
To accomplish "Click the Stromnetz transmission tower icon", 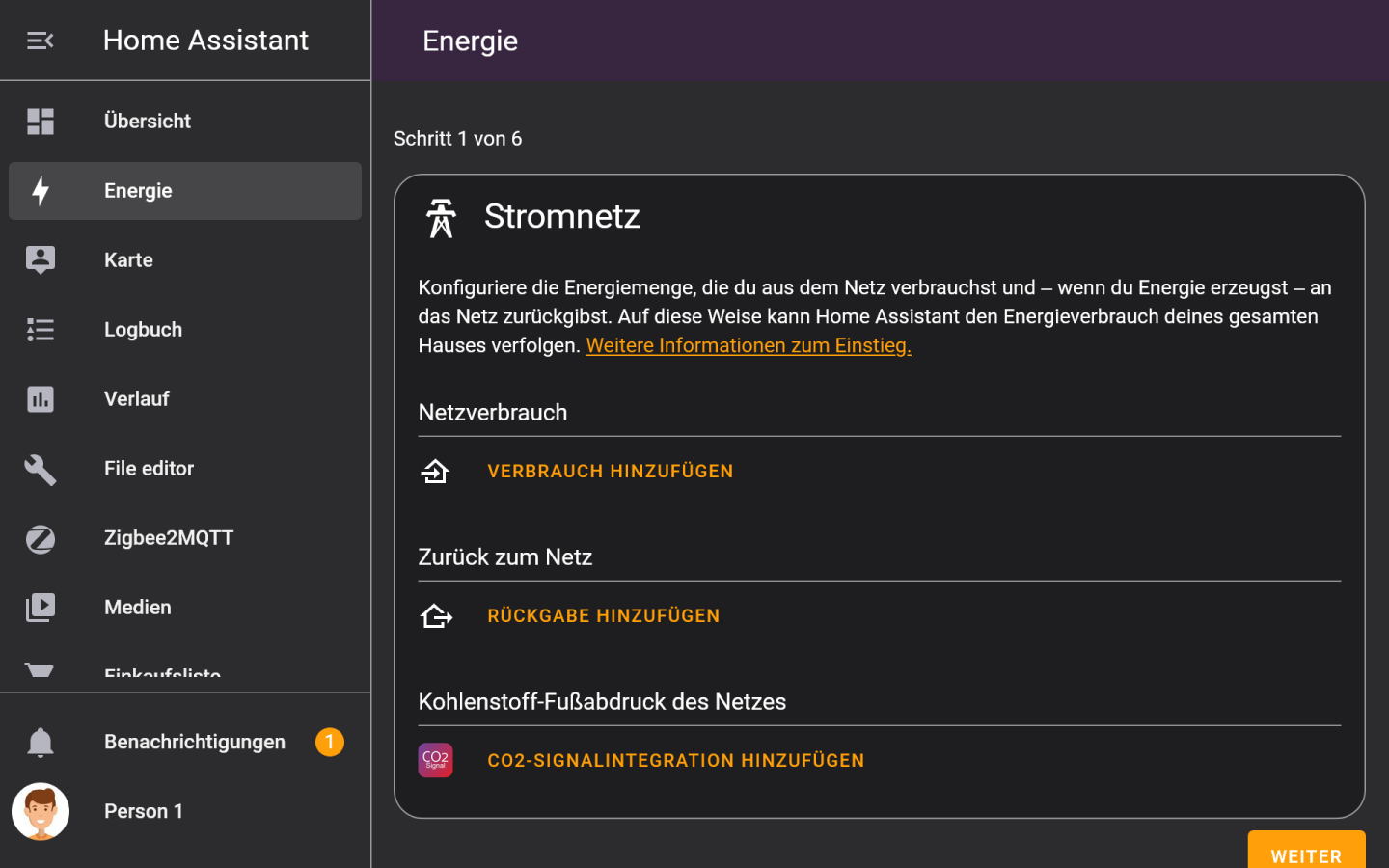I will click(x=442, y=218).
